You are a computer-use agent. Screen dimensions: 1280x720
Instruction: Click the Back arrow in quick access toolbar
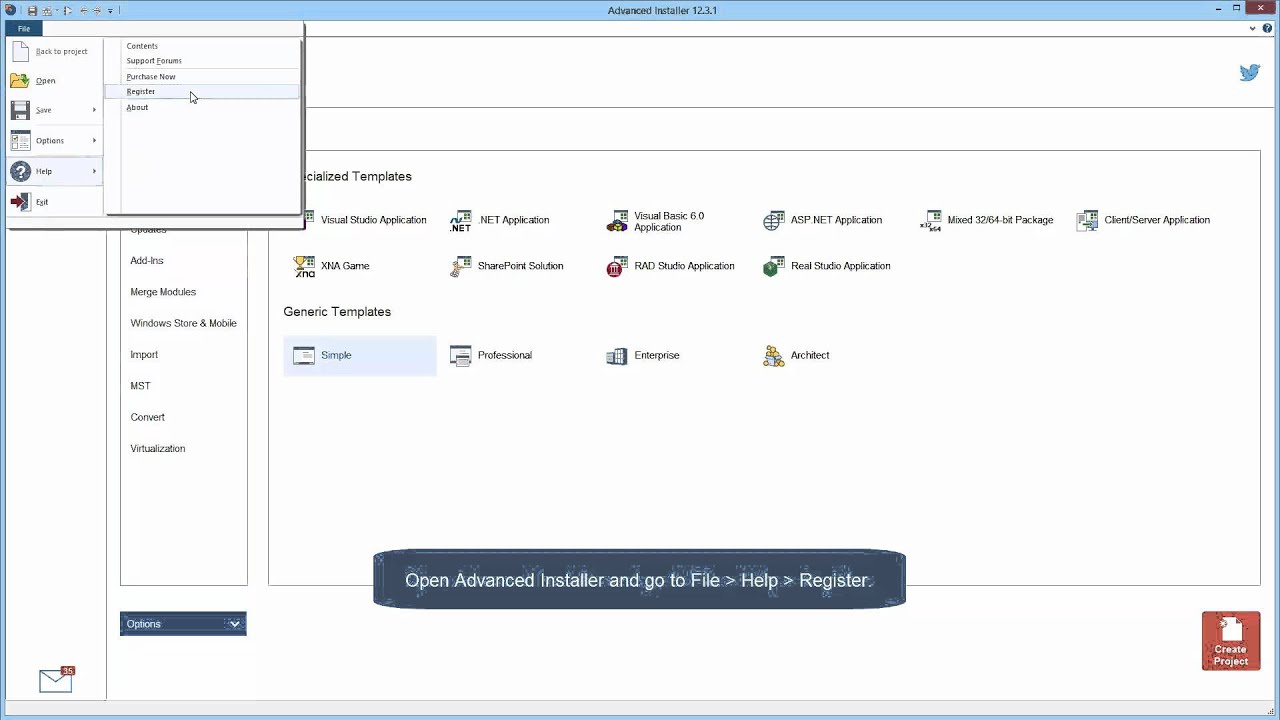[84, 11]
